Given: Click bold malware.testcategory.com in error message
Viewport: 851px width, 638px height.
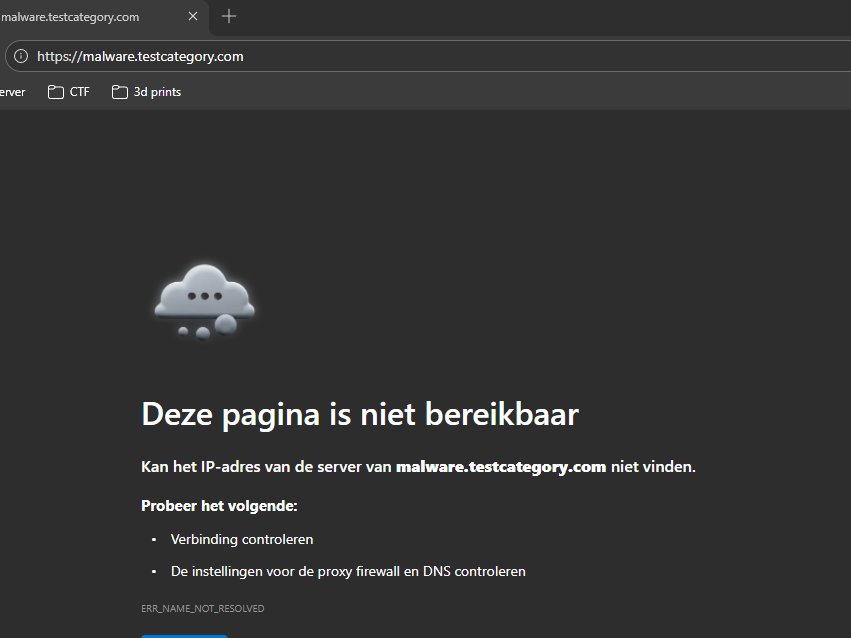Looking at the screenshot, I should (501, 466).
